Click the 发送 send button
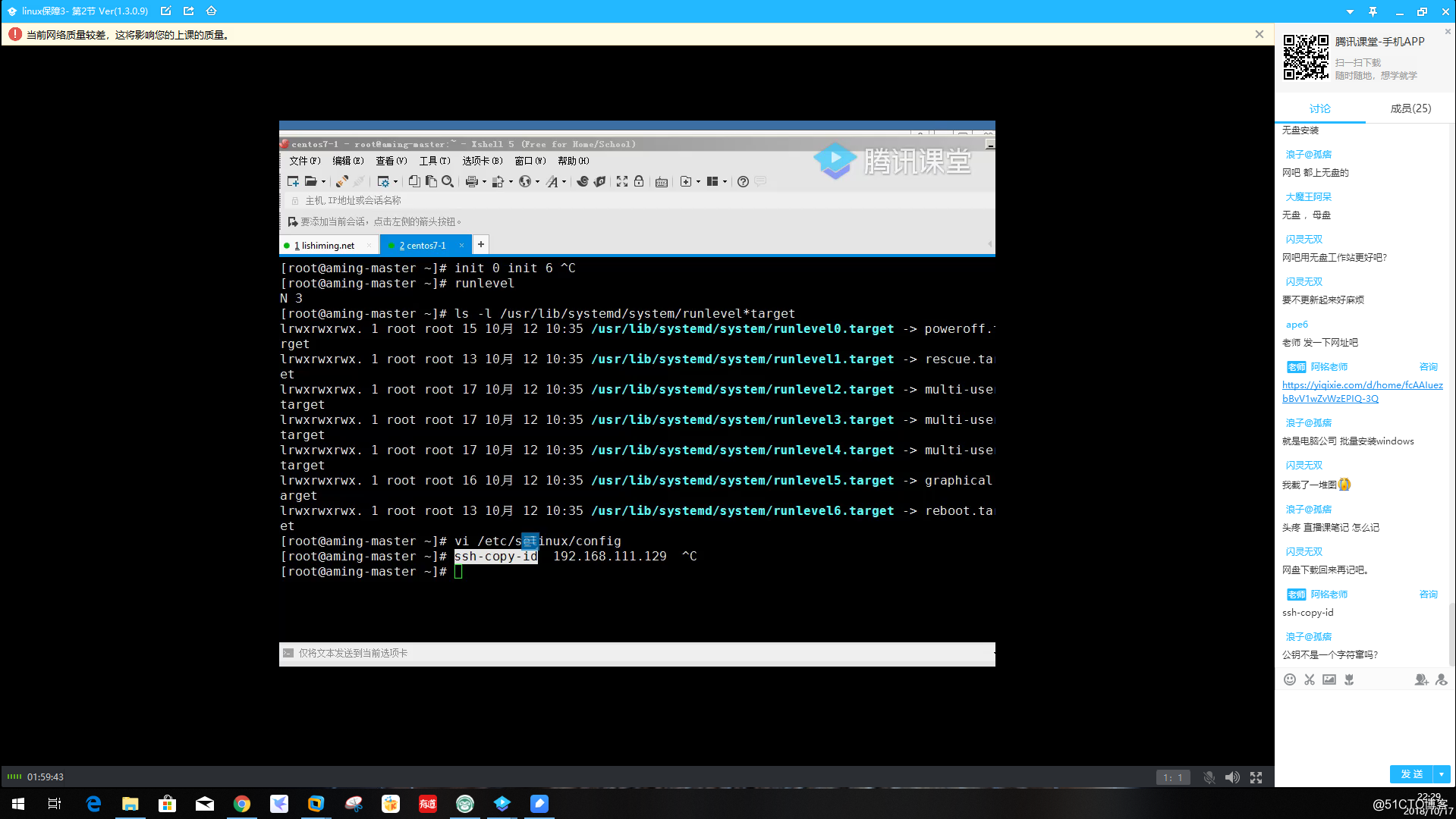 [x=1411, y=774]
